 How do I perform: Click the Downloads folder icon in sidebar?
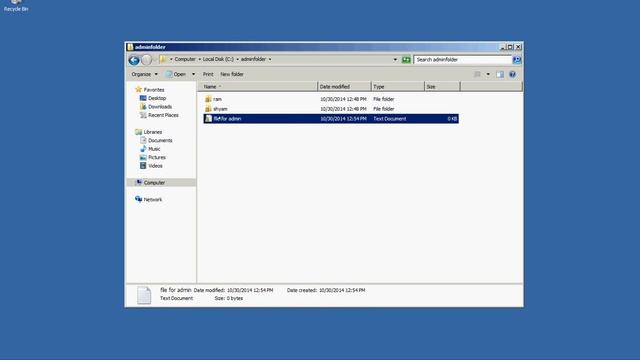coord(143,107)
